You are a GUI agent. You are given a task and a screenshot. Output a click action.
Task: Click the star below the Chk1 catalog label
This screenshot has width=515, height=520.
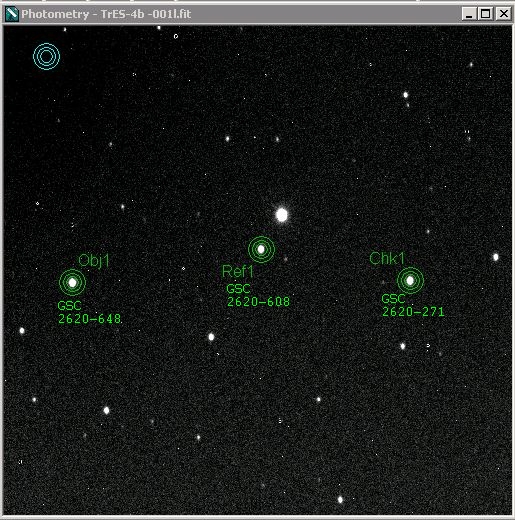click(x=403, y=346)
